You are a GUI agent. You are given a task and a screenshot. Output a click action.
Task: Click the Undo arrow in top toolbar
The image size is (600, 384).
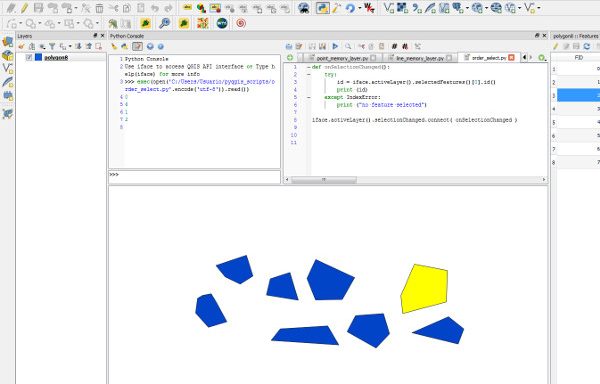click(155, 8)
